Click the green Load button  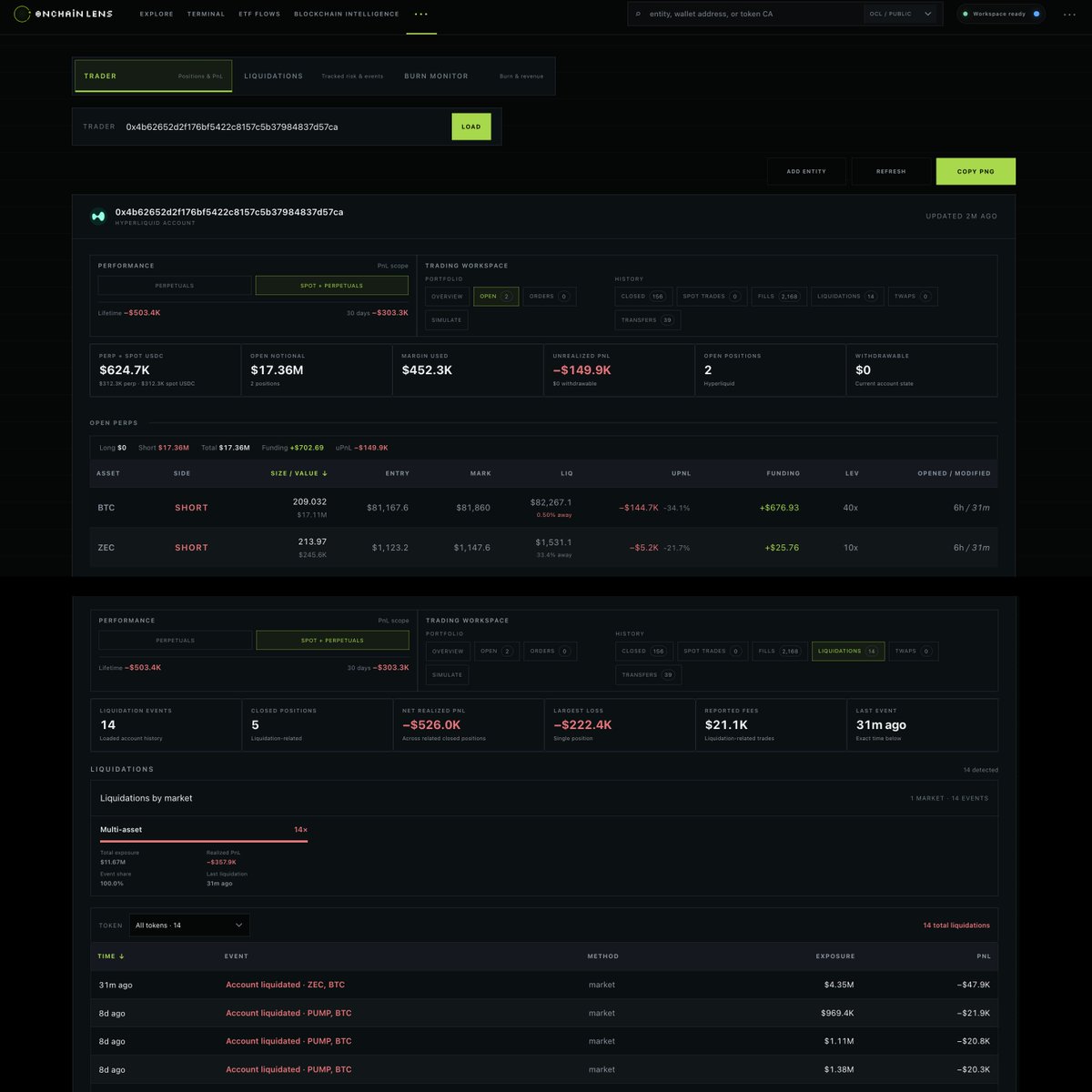point(471,126)
